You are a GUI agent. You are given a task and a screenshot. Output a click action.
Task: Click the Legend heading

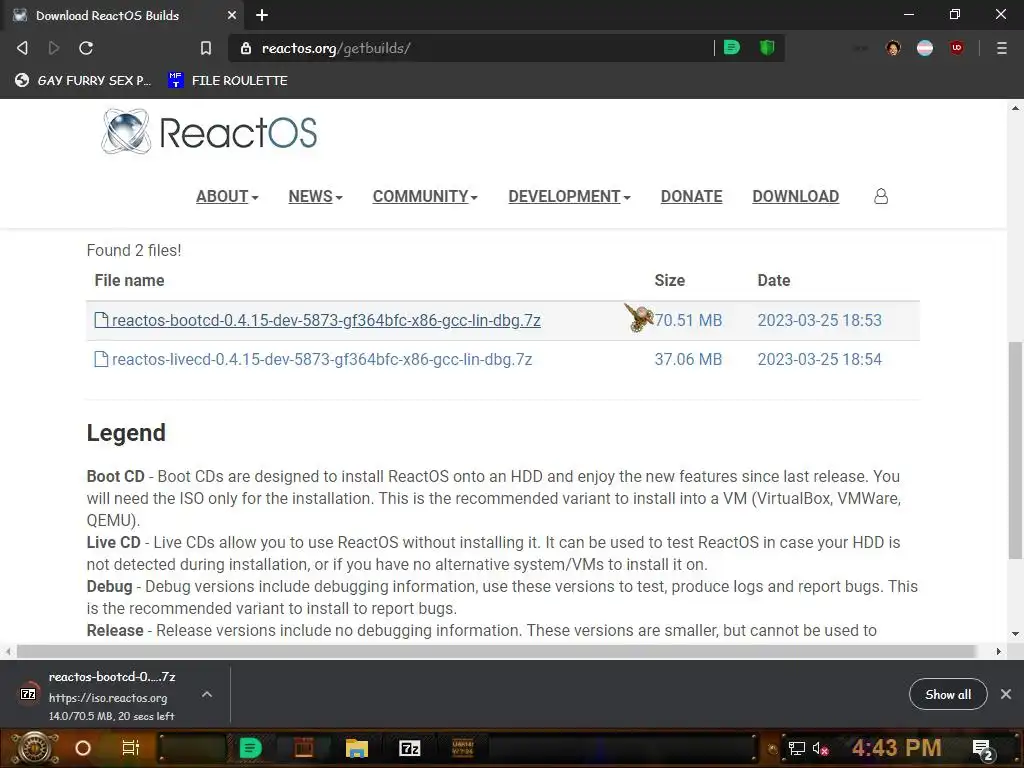(x=126, y=432)
